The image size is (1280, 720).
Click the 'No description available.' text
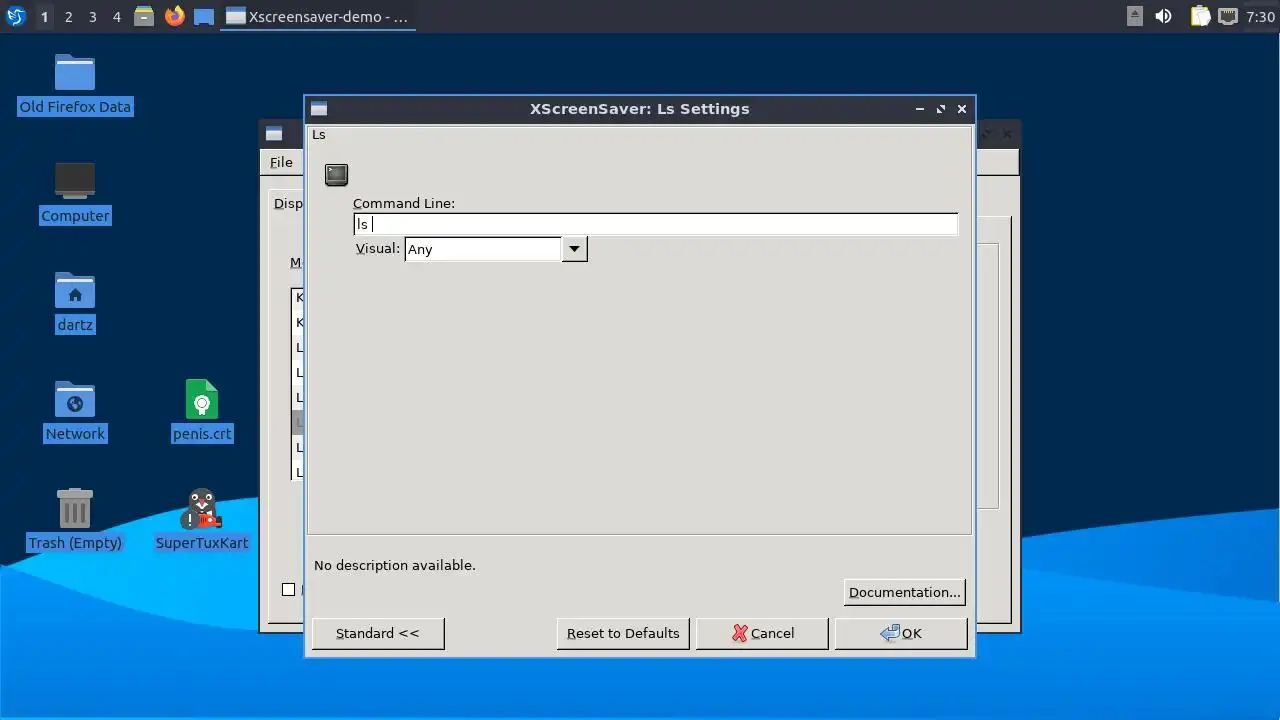(395, 565)
